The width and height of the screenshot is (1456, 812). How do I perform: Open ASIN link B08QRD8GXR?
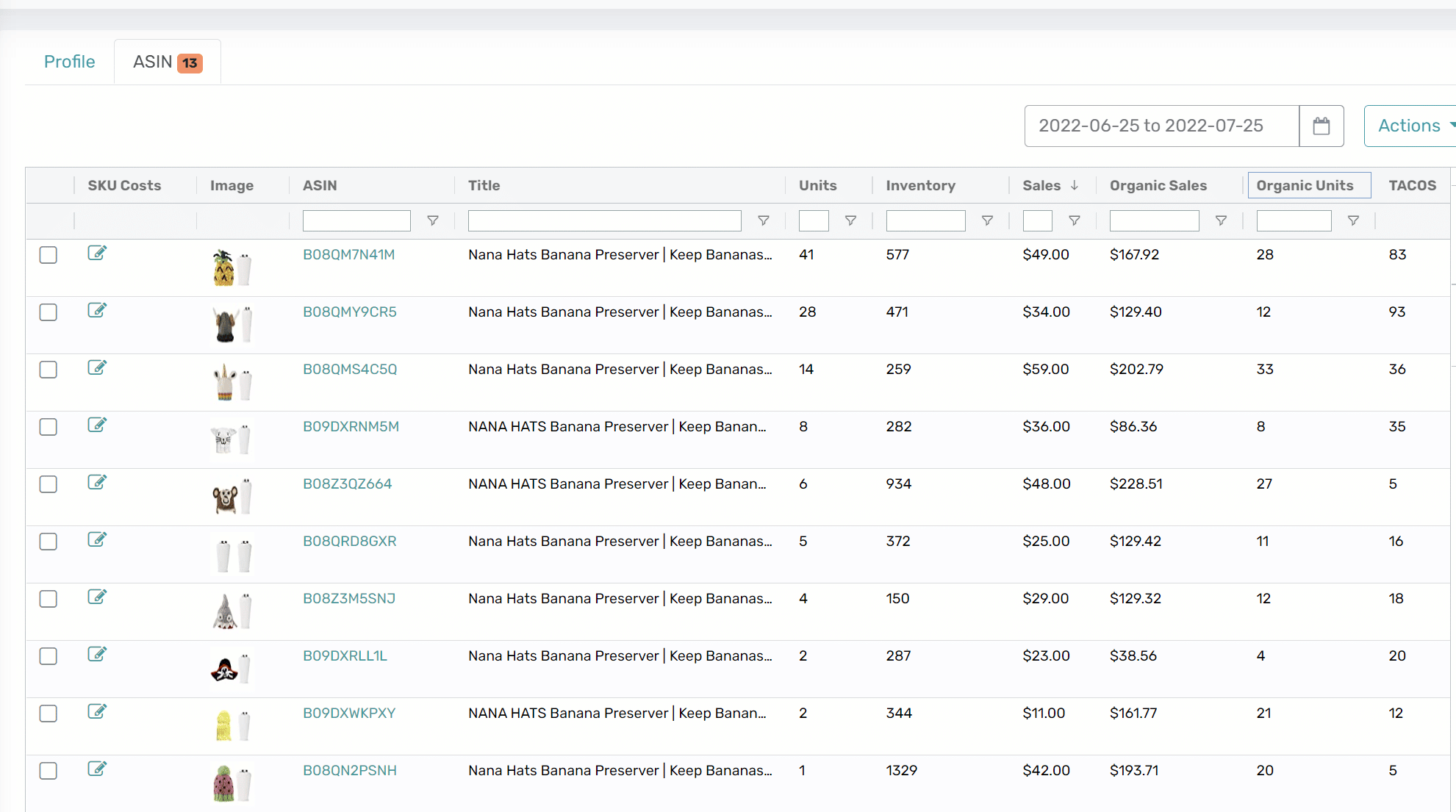(x=349, y=541)
